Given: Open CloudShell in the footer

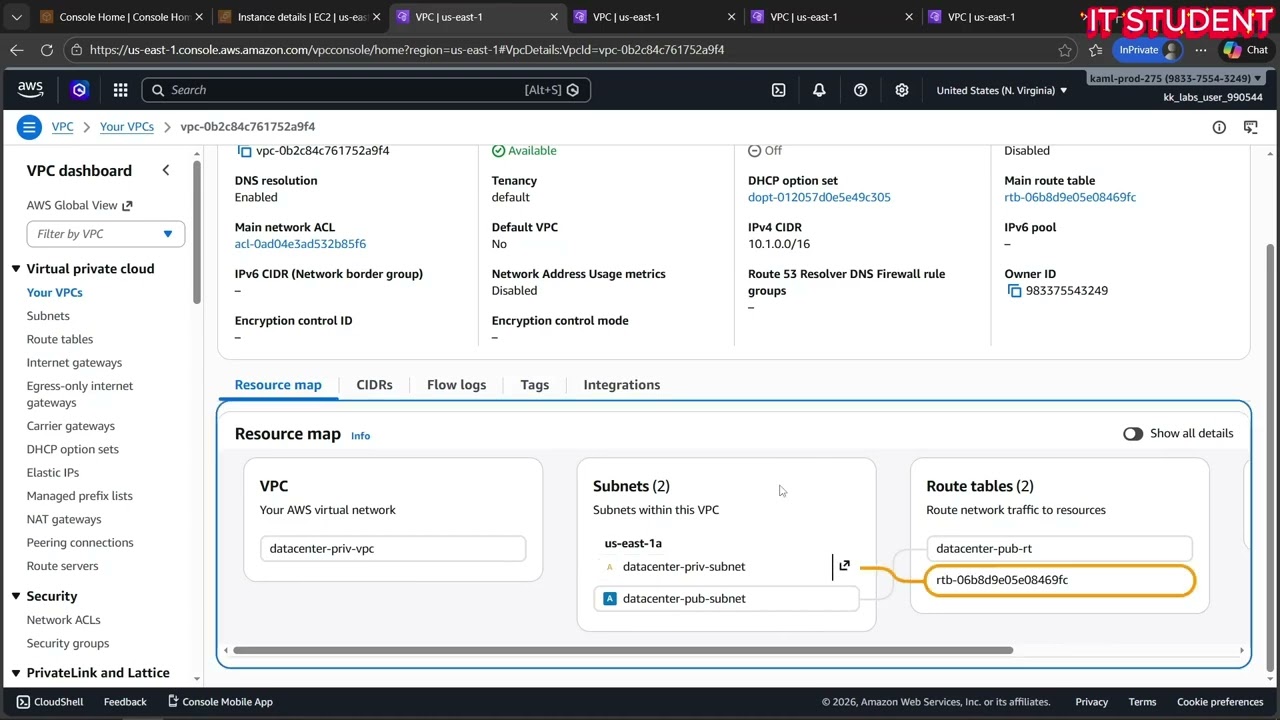Looking at the screenshot, I should pyautogui.click(x=51, y=702).
